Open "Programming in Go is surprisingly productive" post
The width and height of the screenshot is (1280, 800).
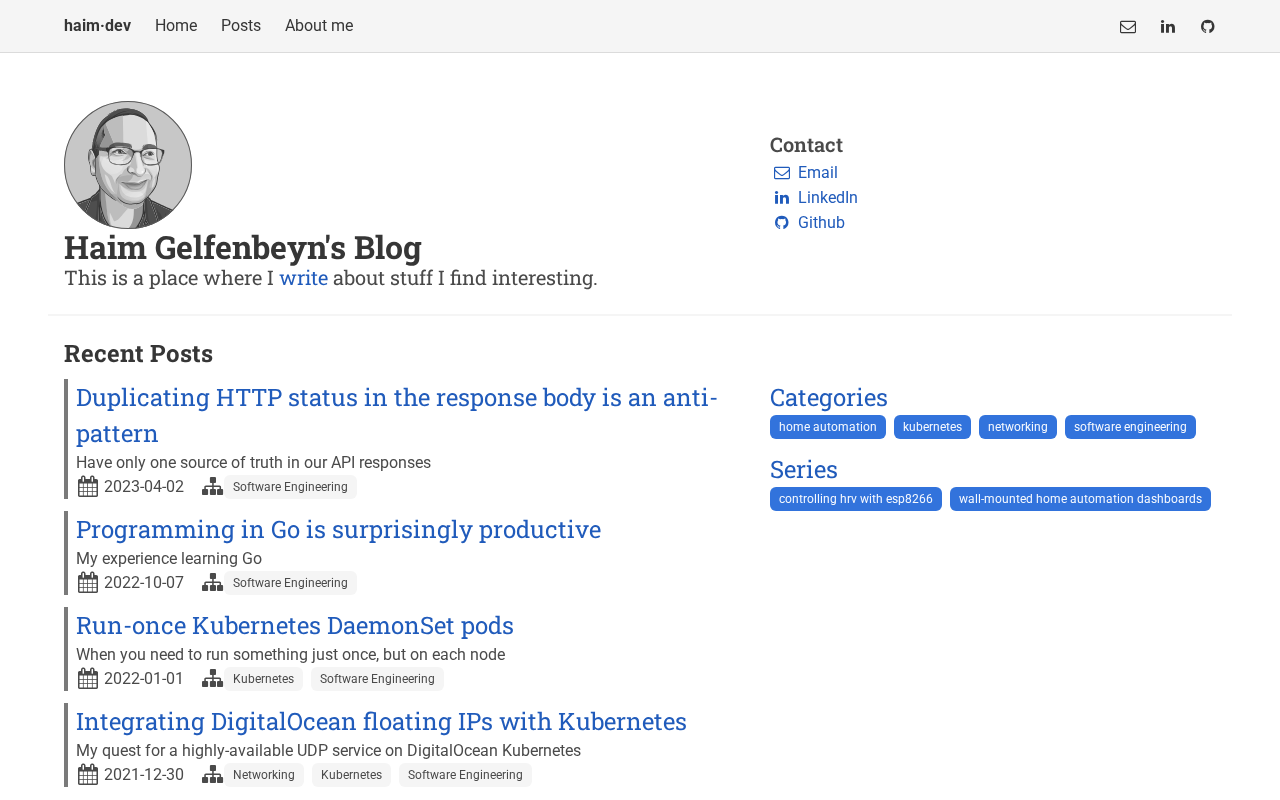tap(338, 529)
